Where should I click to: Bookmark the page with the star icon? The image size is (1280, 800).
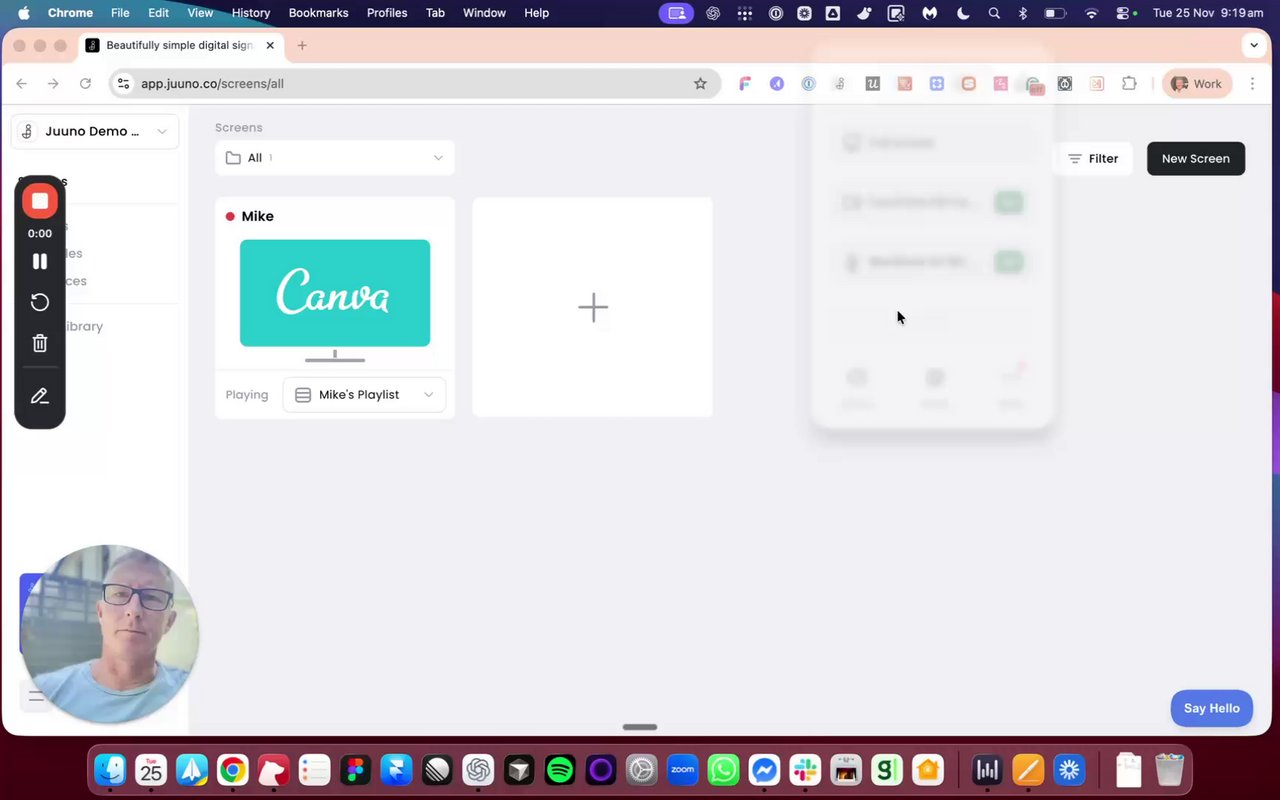[700, 83]
